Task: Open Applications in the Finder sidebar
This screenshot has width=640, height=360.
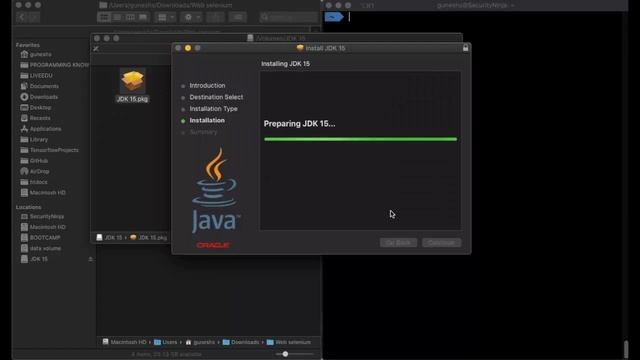Action: tap(41, 129)
